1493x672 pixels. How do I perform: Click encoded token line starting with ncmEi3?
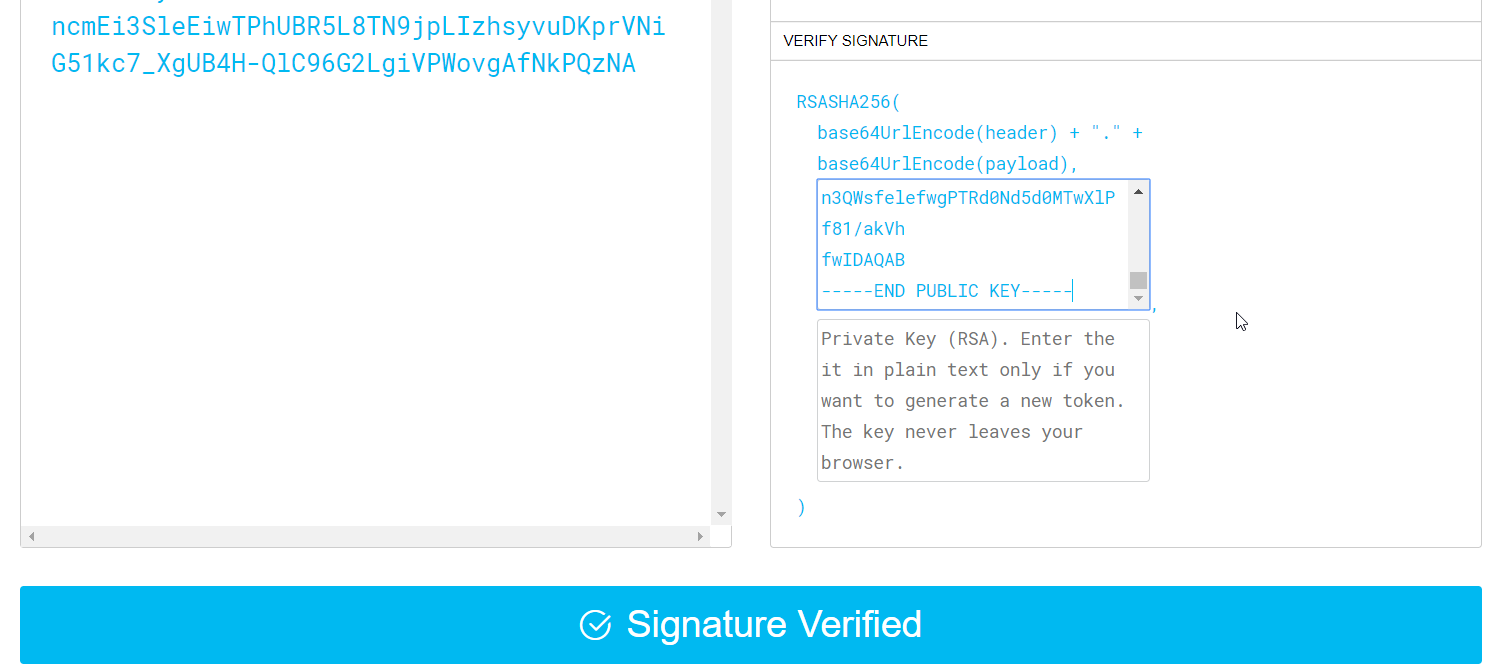point(358,27)
